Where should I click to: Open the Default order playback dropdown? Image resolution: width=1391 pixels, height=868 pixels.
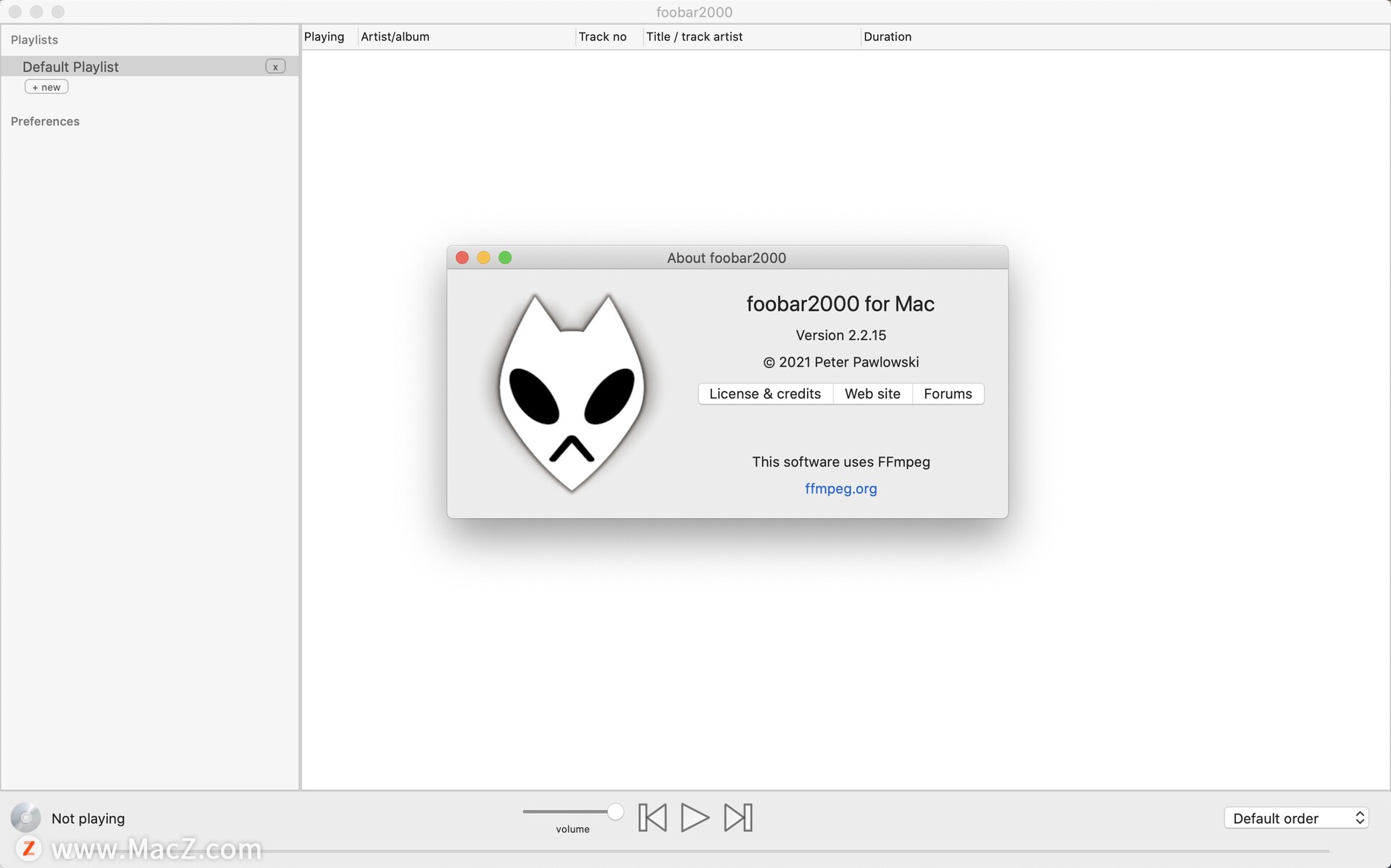click(x=1295, y=818)
